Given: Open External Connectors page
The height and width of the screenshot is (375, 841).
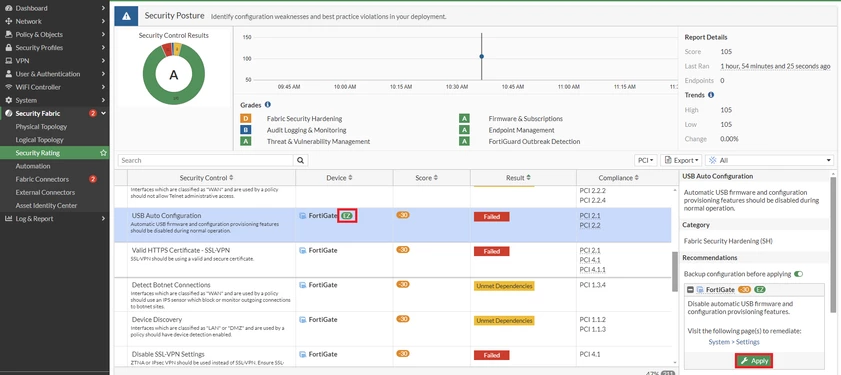Looking at the screenshot, I should point(46,192).
